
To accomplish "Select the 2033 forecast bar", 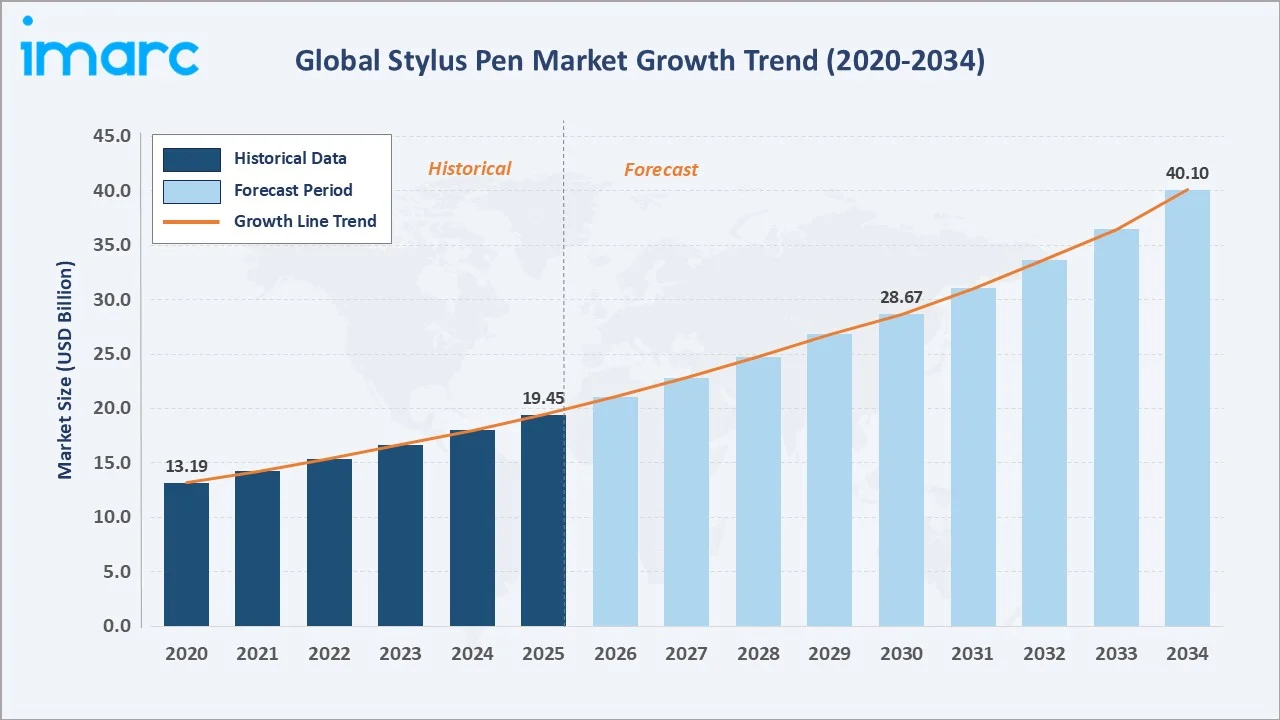I will tap(1116, 427).
